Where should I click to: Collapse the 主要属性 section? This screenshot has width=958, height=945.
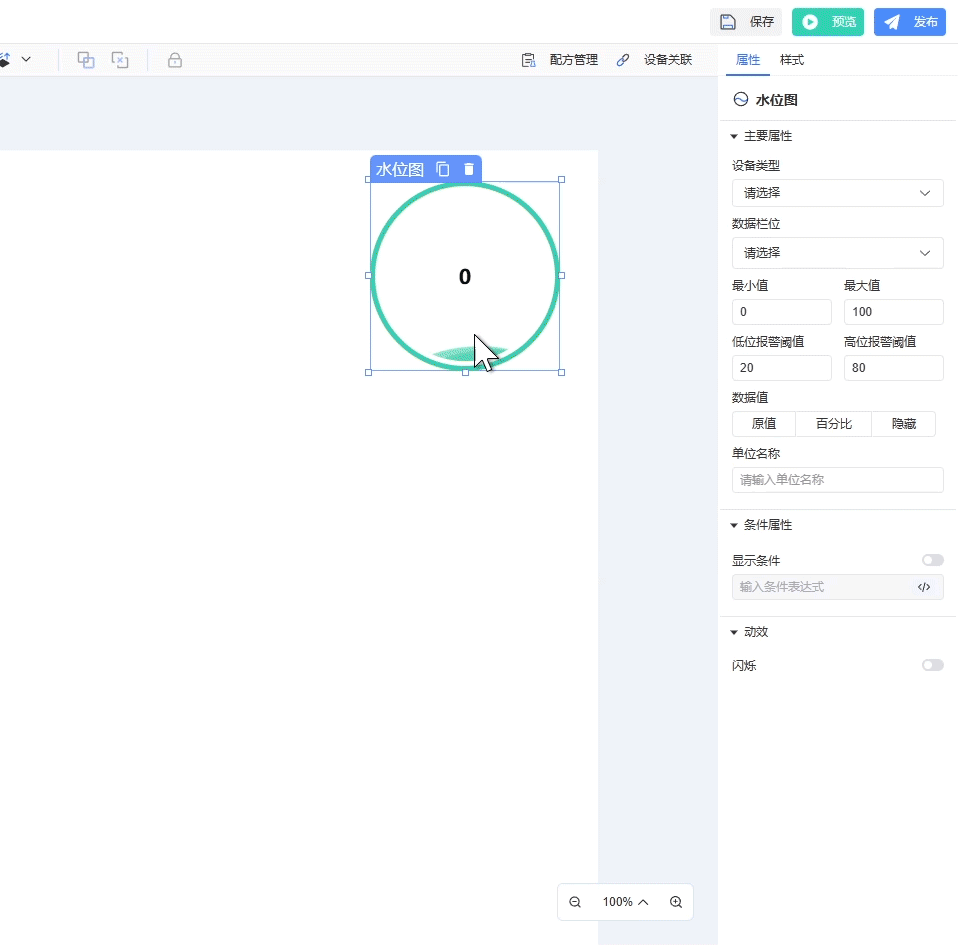pos(735,136)
